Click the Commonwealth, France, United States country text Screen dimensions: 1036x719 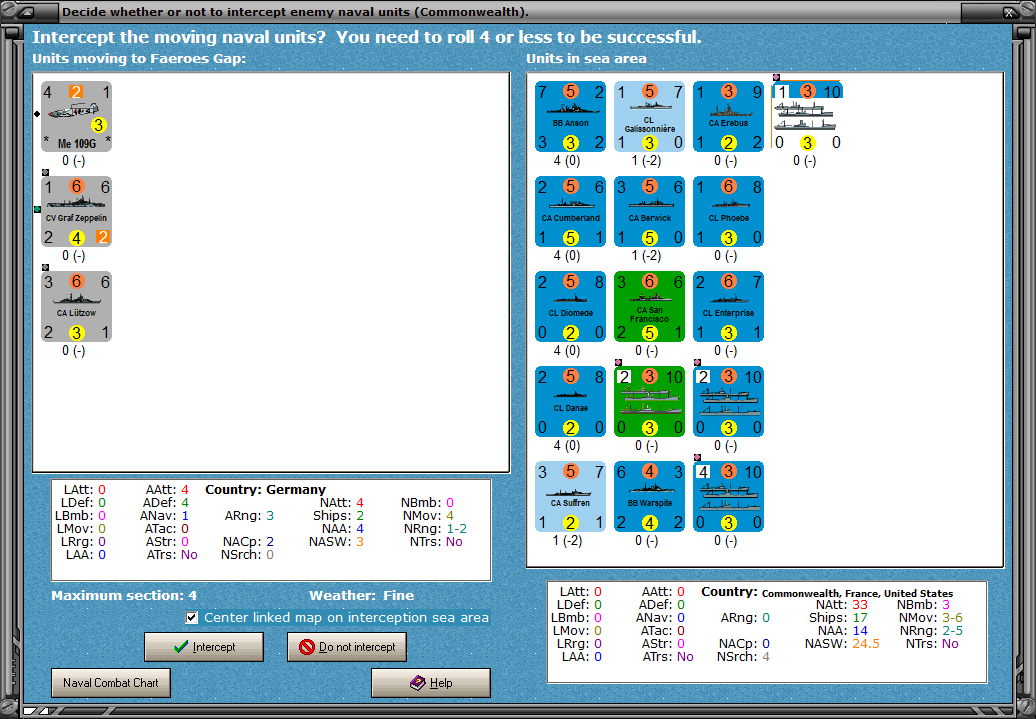(857, 593)
